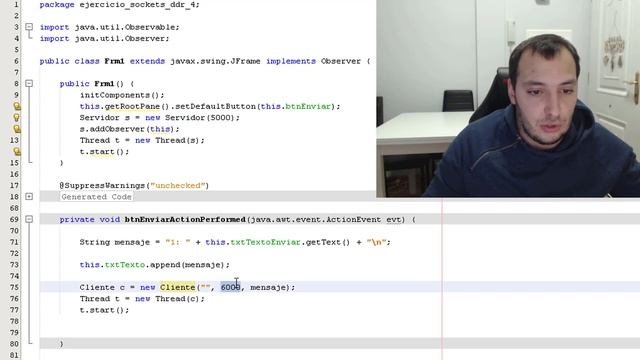
Task: Collapse the import block fold at line 3
Action: [x=29, y=27]
